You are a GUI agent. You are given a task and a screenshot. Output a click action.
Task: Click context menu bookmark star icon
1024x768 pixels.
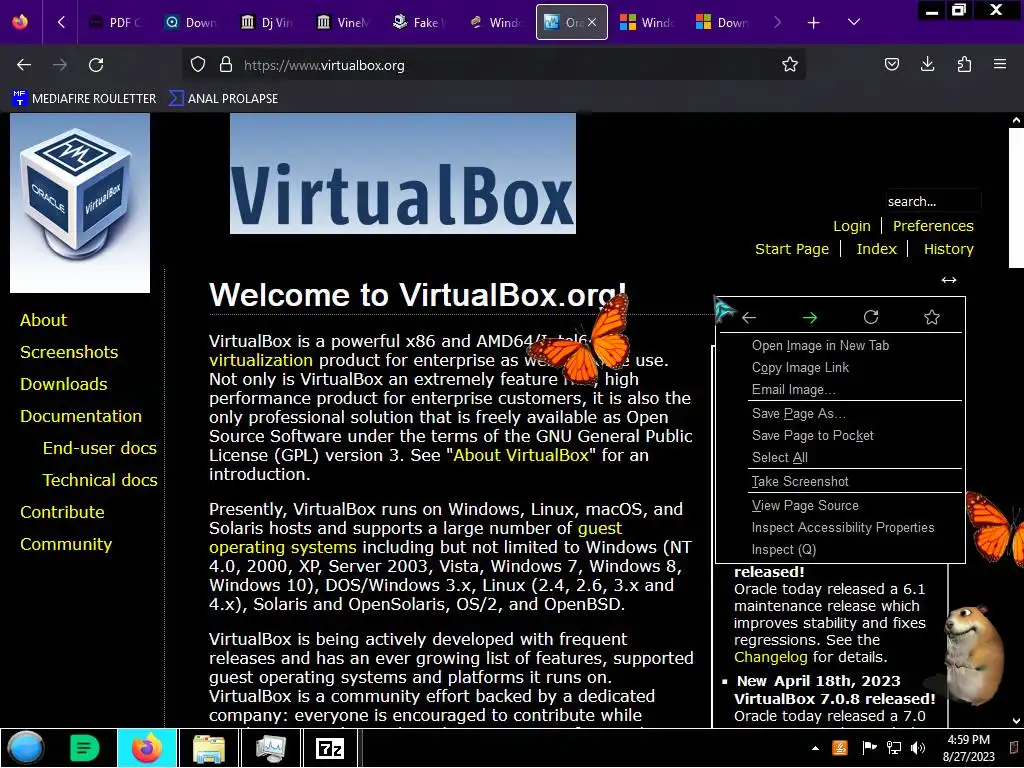(932, 317)
